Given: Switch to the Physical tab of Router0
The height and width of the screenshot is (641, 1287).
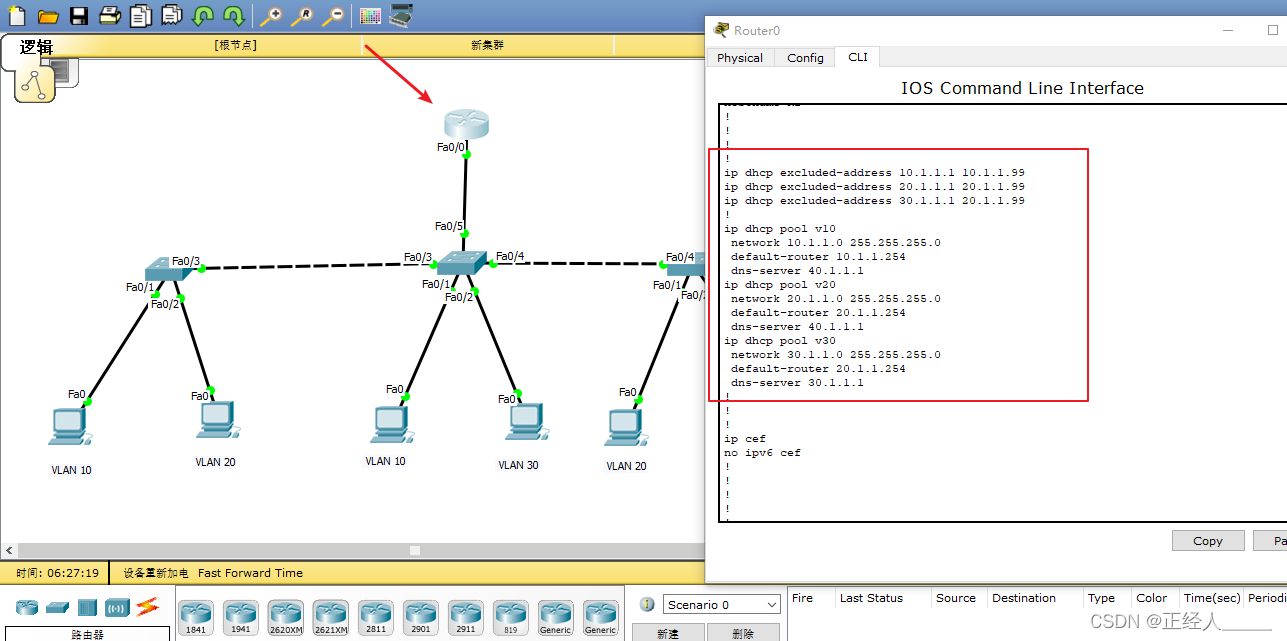Looking at the screenshot, I should pos(740,58).
